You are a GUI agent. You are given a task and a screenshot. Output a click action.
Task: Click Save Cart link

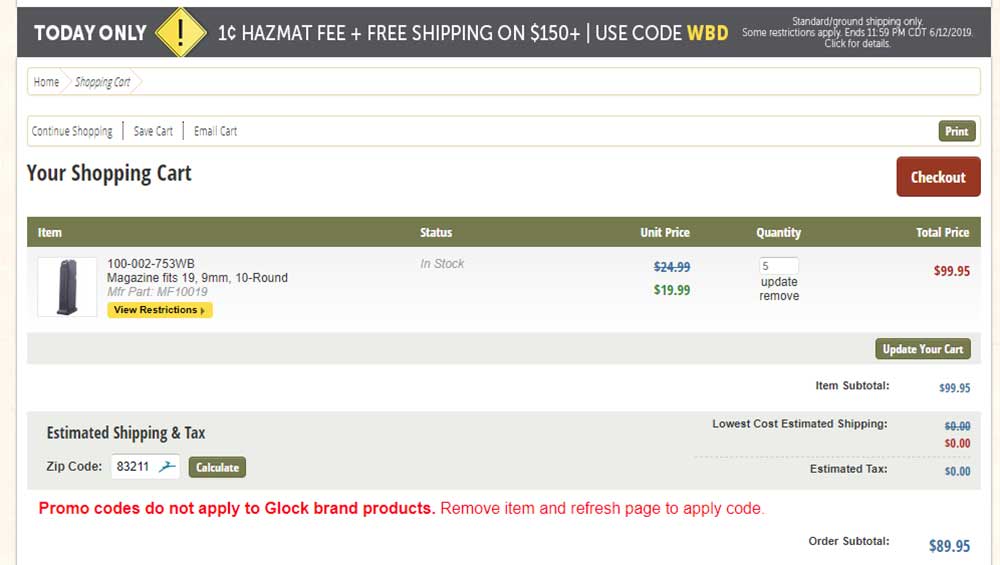pos(153,131)
